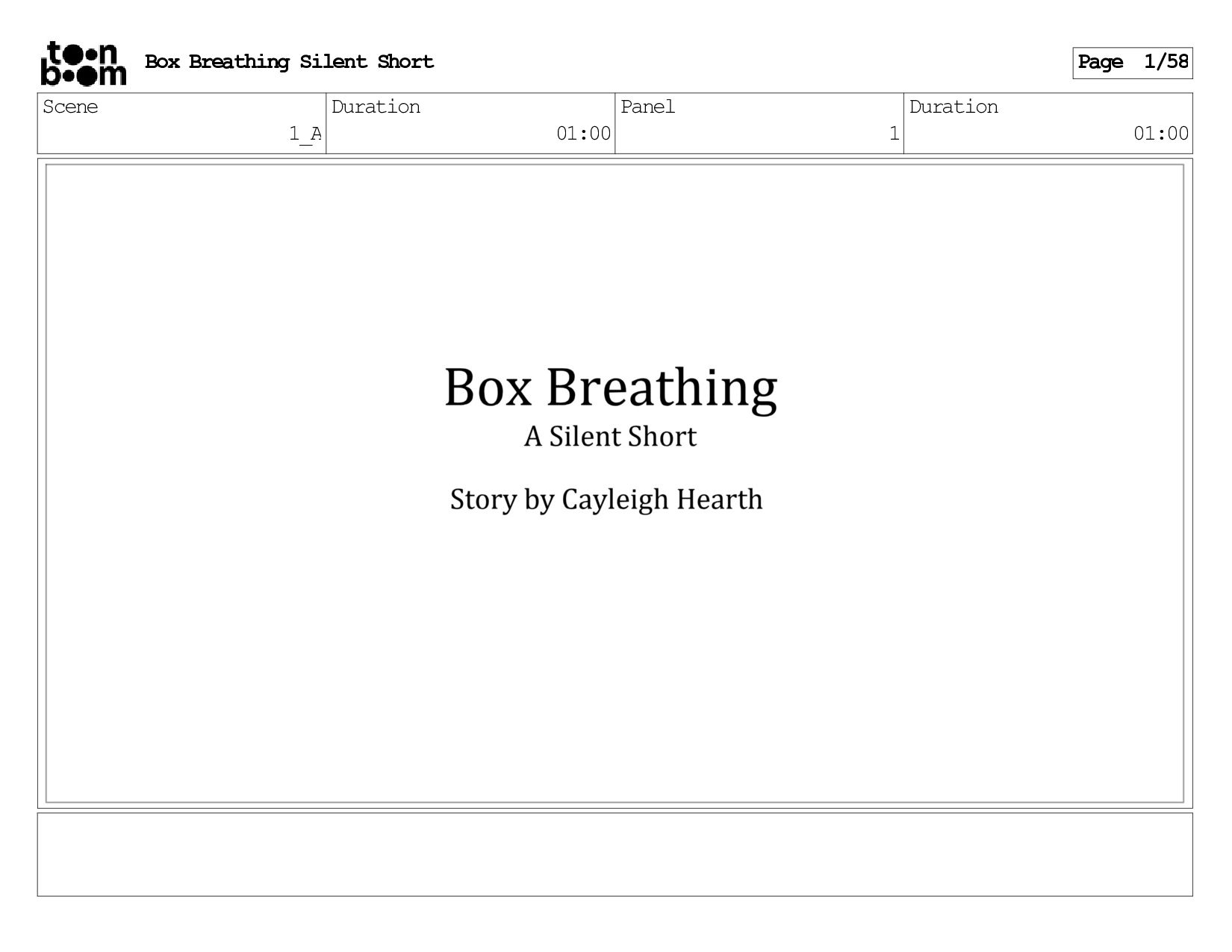Click the header title 'Box Breathing Silent Short'
Screen dimensions: 1232x952
point(289,62)
